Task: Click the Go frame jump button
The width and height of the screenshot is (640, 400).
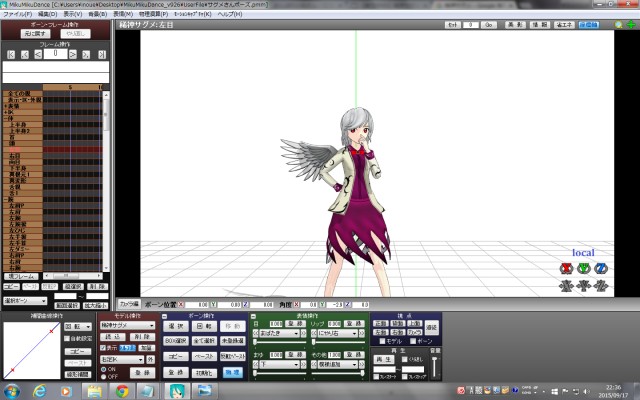Action: 489,25
